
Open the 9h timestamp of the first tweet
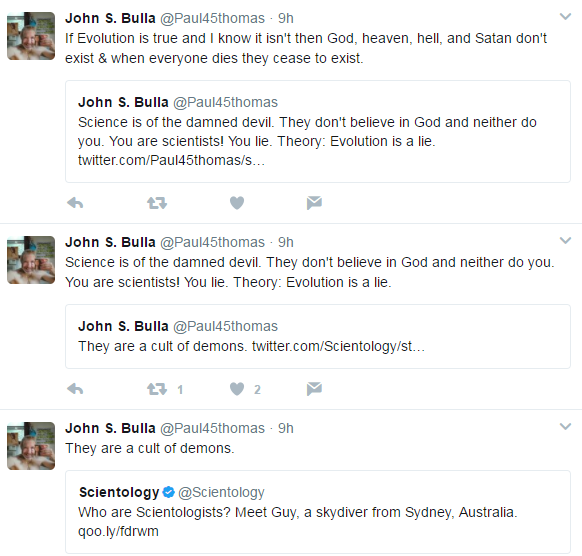[x=286, y=18]
